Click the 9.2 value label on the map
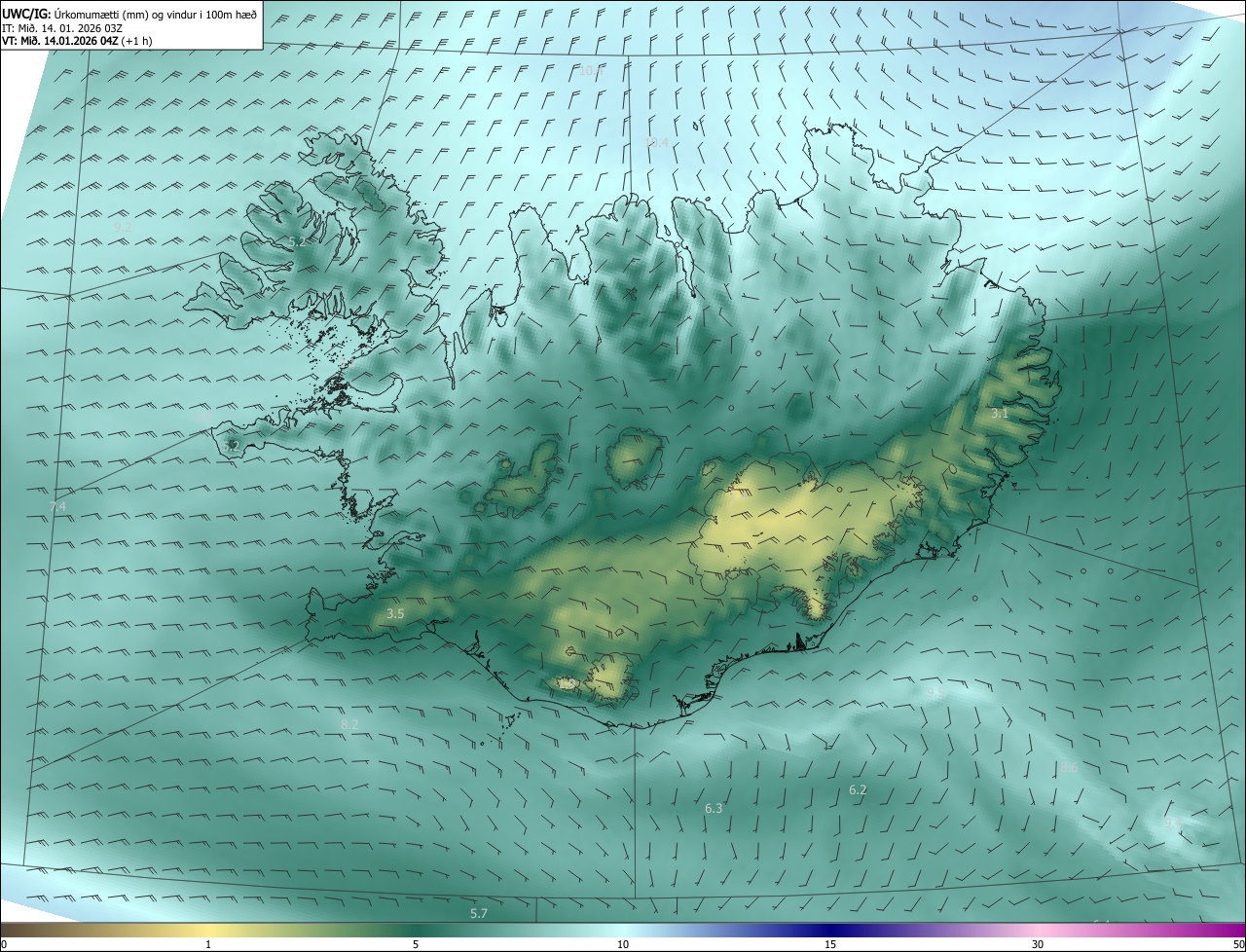 pos(123,226)
